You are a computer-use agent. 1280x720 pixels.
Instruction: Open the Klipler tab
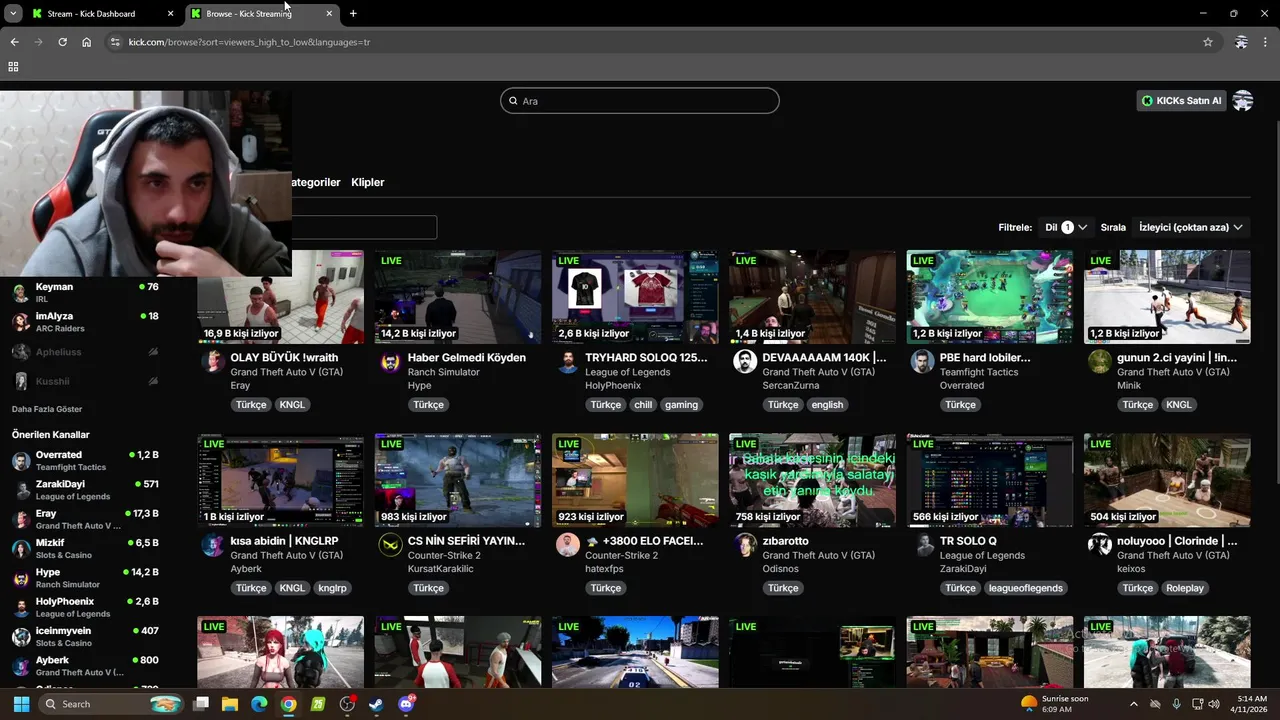click(x=368, y=182)
